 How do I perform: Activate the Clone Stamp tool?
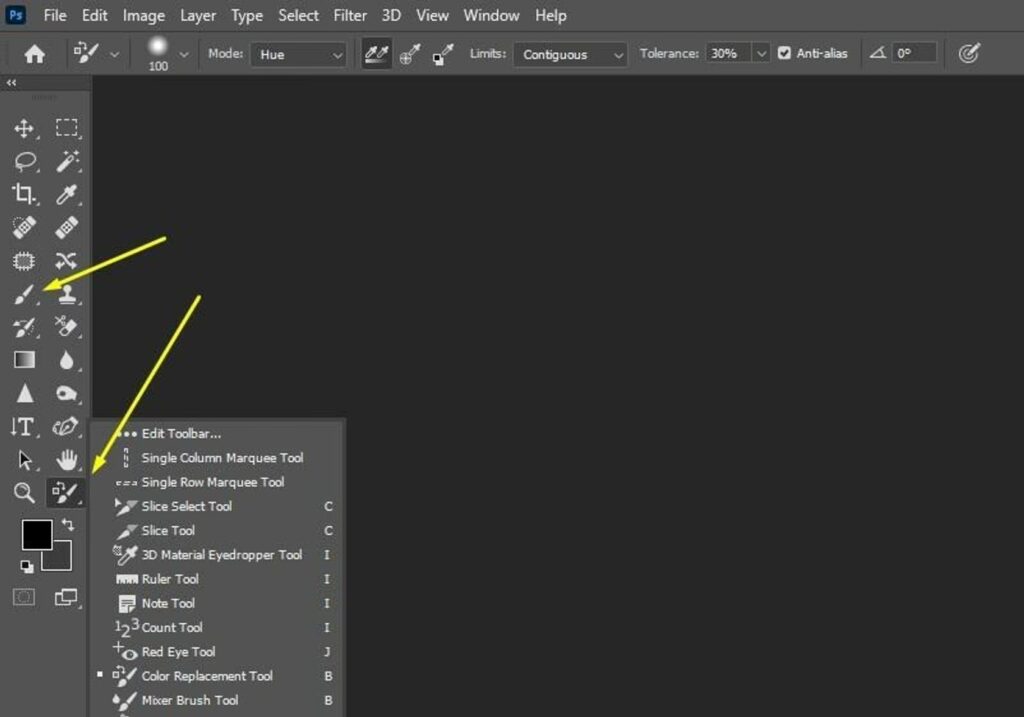click(x=67, y=294)
